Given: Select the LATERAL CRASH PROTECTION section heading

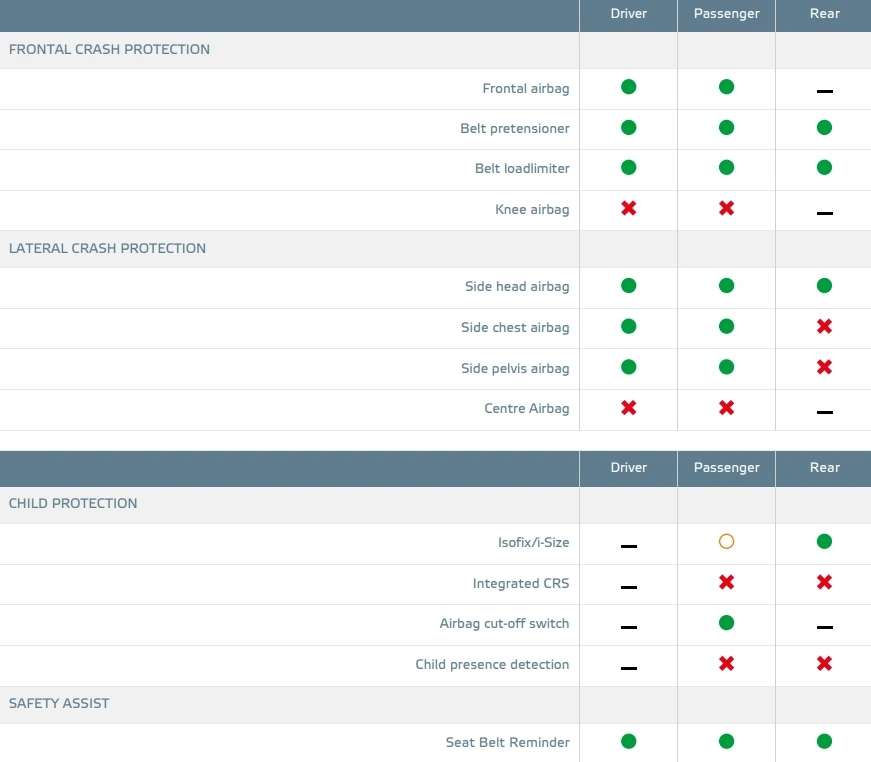Looking at the screenshot, I should [x=107, y=248].
